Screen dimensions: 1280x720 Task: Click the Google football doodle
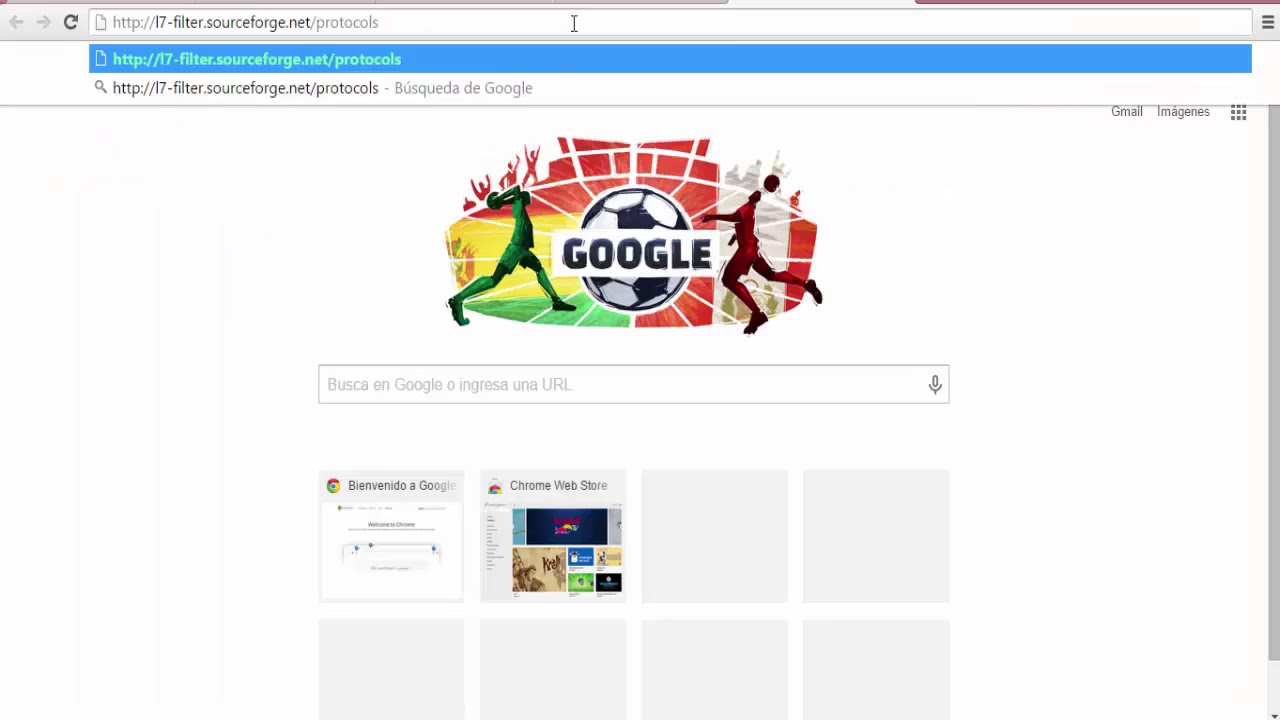point(633,235)
